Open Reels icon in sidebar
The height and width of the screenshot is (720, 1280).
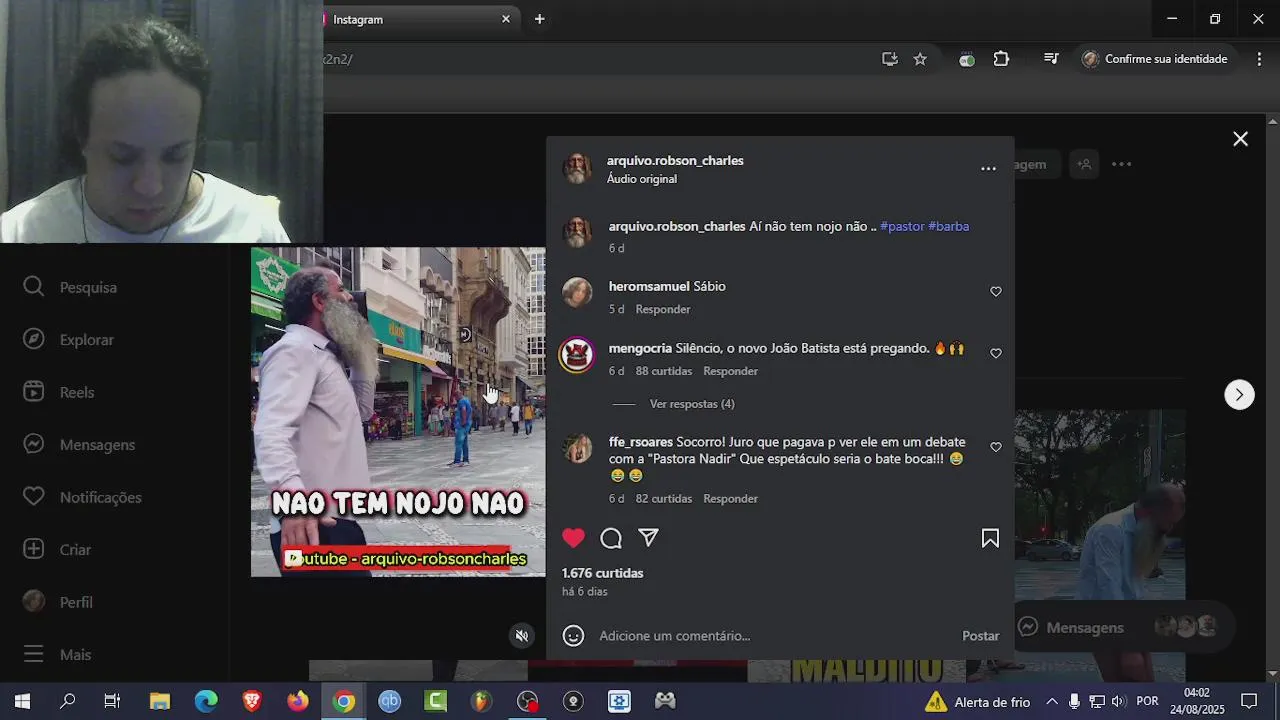click(34, 392)
